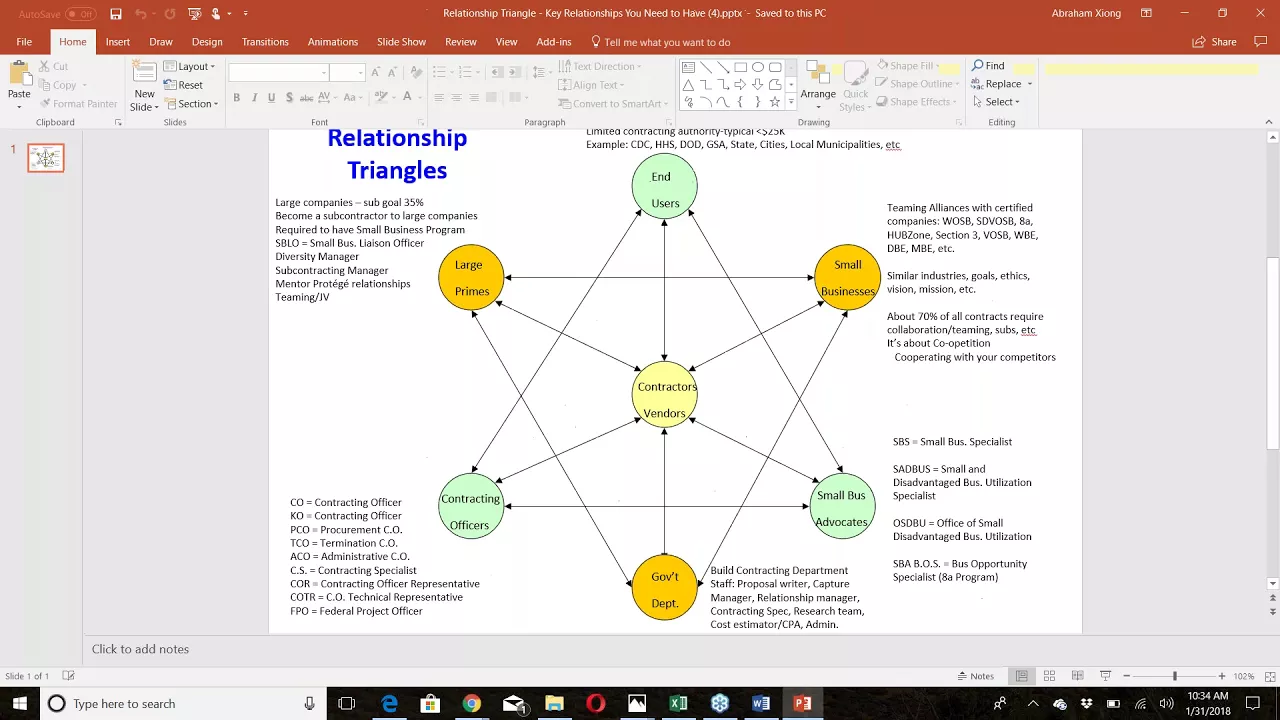Click the Reset slide button
The height and width of the screenshot is (720, 1280).
184,85
